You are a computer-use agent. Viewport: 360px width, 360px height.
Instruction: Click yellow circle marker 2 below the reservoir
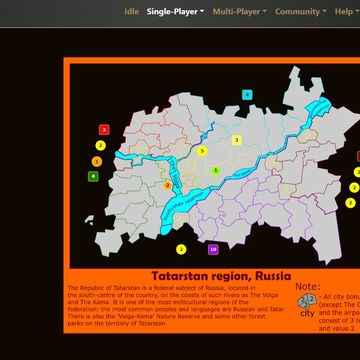click(181, 249)
